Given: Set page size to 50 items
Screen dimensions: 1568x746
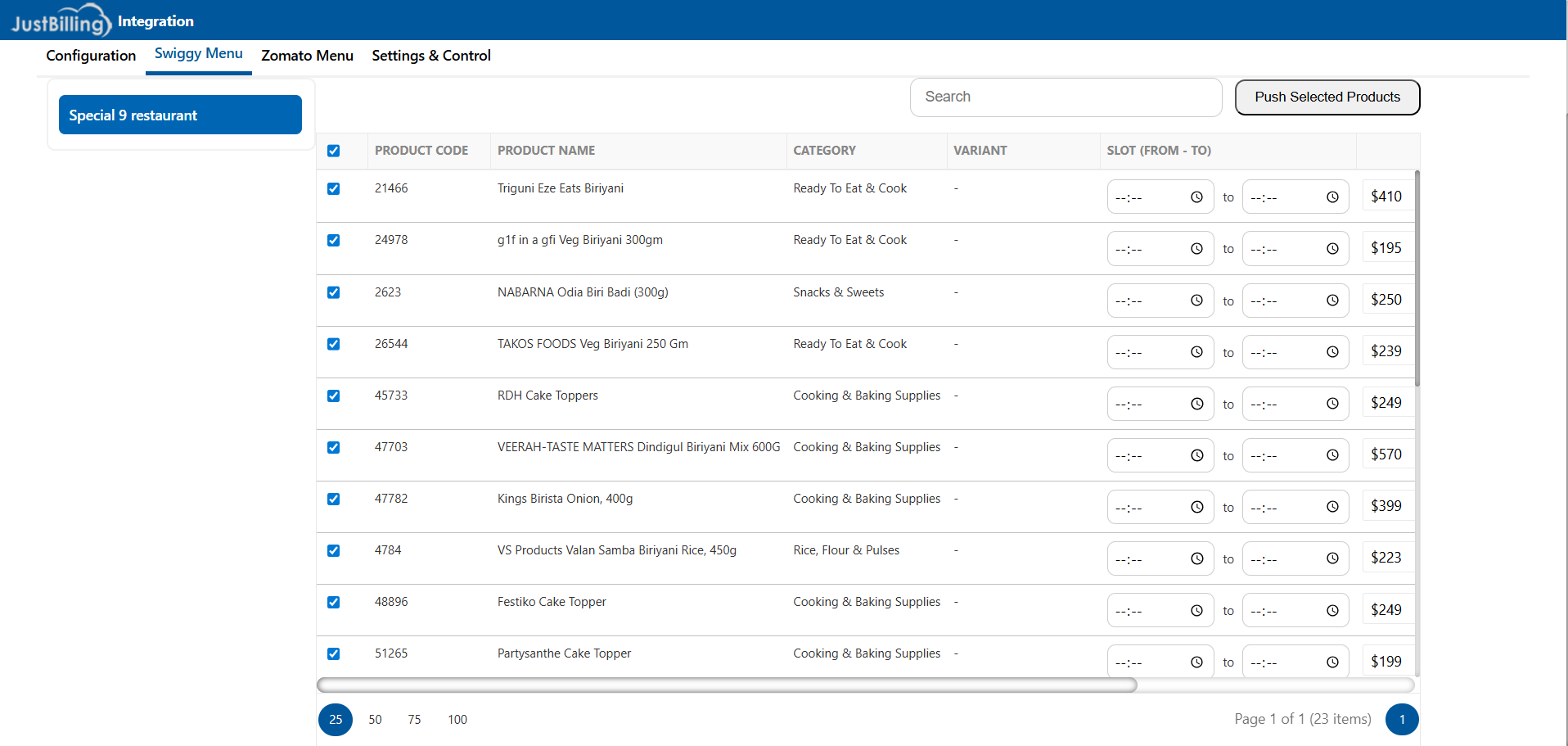Looking at the screenshot, I should pyautogui.click(x=375, y=720).
